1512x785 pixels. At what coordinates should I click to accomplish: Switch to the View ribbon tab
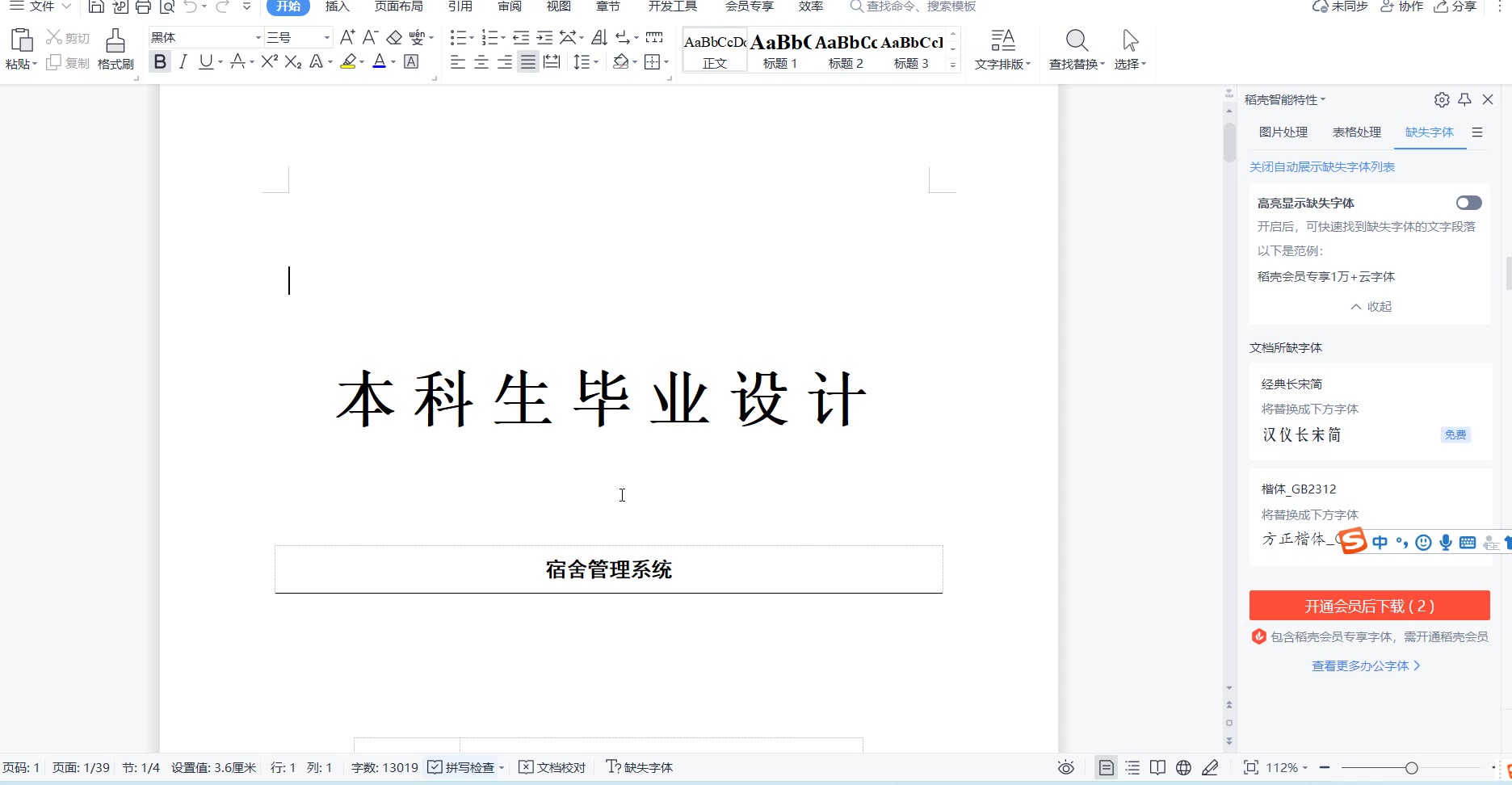(559, 6)
